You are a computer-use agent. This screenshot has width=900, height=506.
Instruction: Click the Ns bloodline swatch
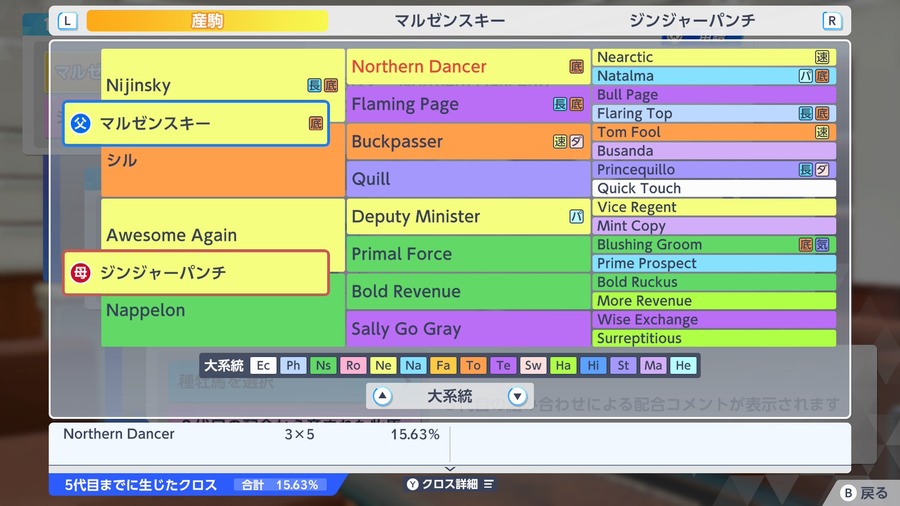pyautogui.click(x=323, y=365)
